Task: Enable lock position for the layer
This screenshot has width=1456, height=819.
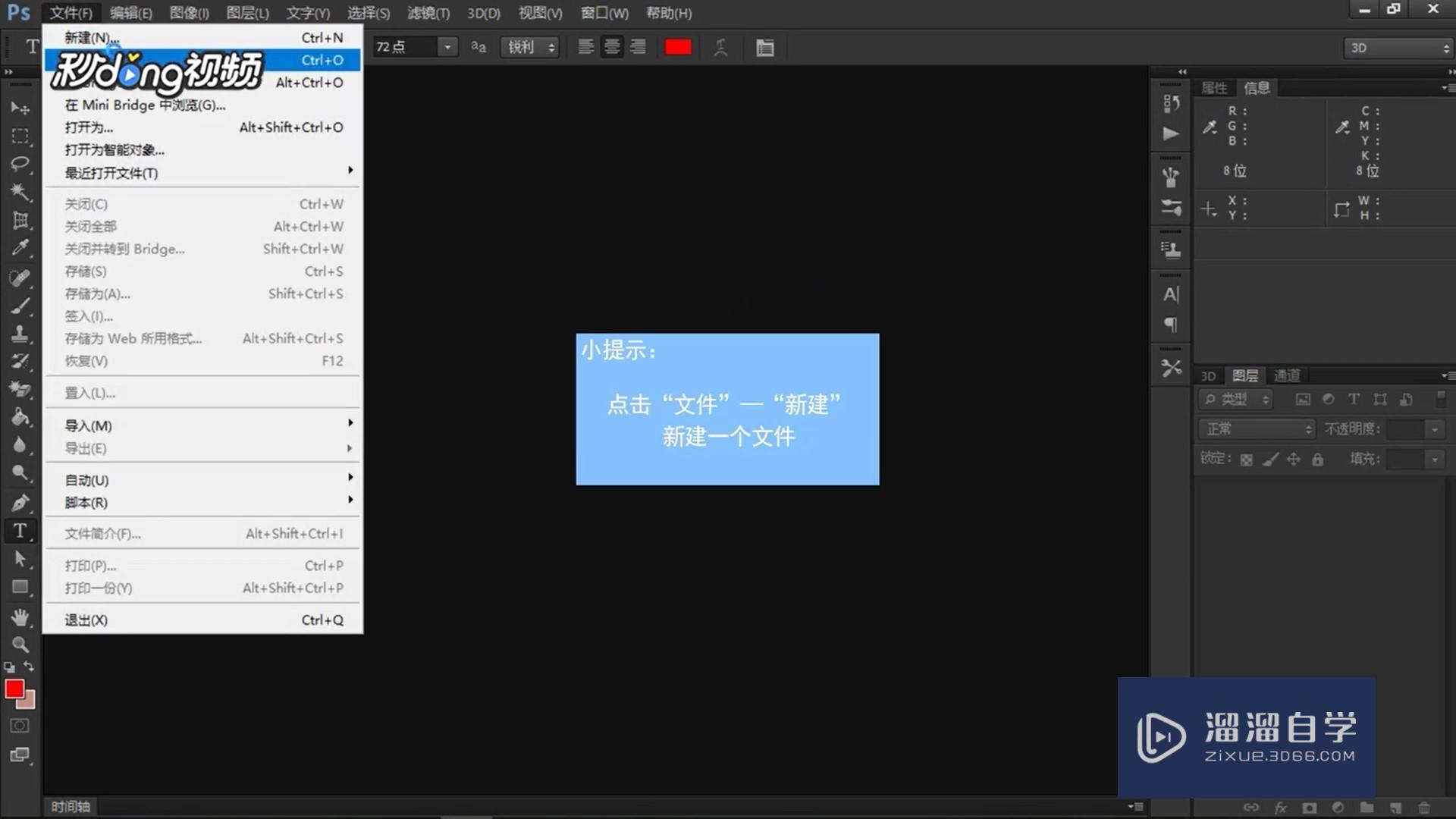Action: pos(1293,460)
